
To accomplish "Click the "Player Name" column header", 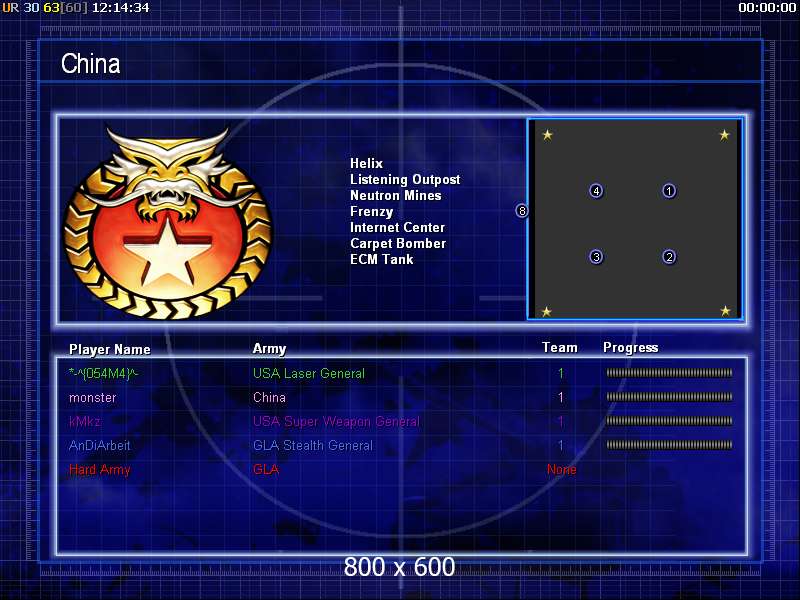I will coord(110,349).
